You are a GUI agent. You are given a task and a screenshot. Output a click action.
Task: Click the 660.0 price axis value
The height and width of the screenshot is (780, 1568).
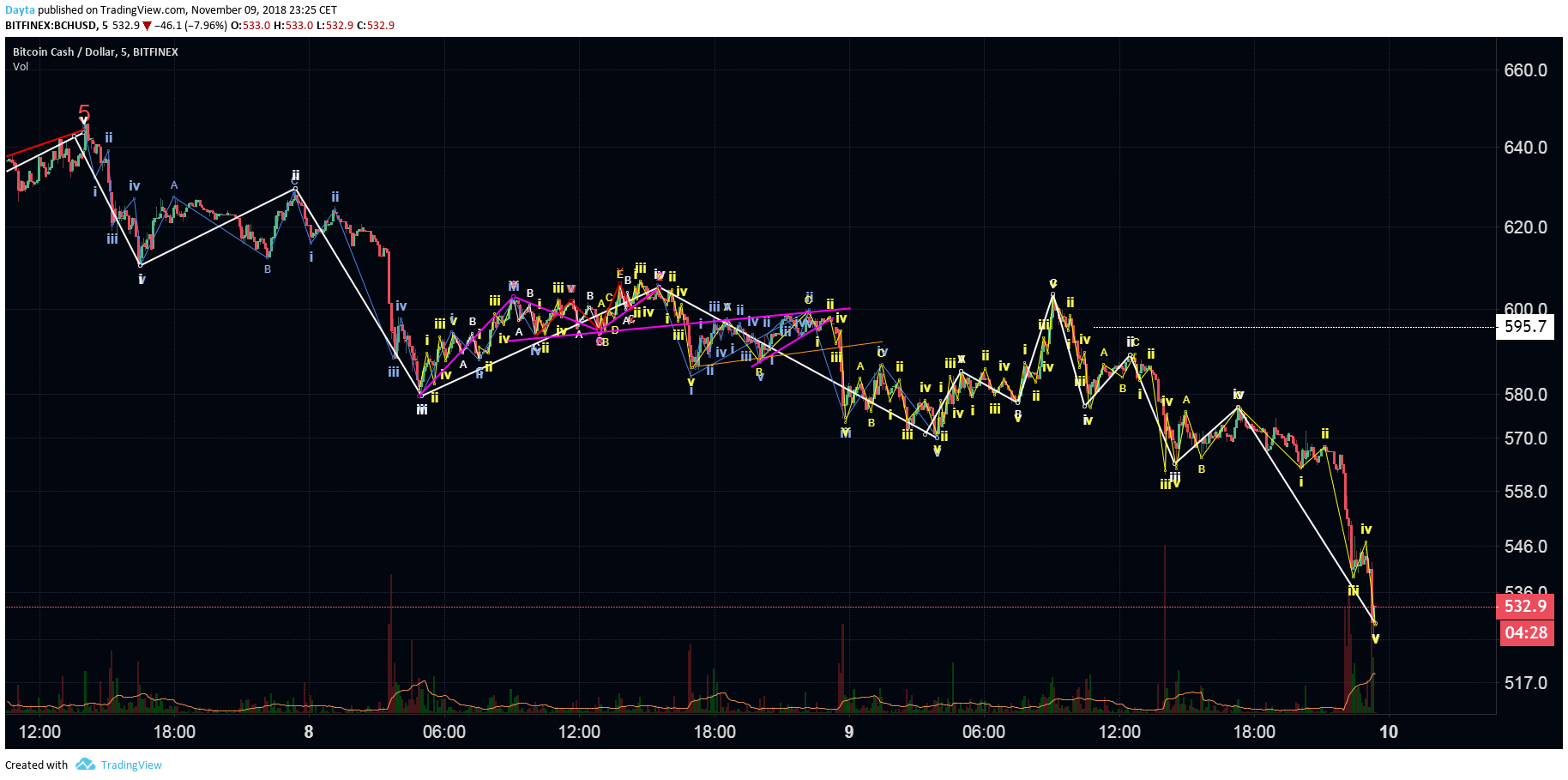click(x=1525, y=70)
